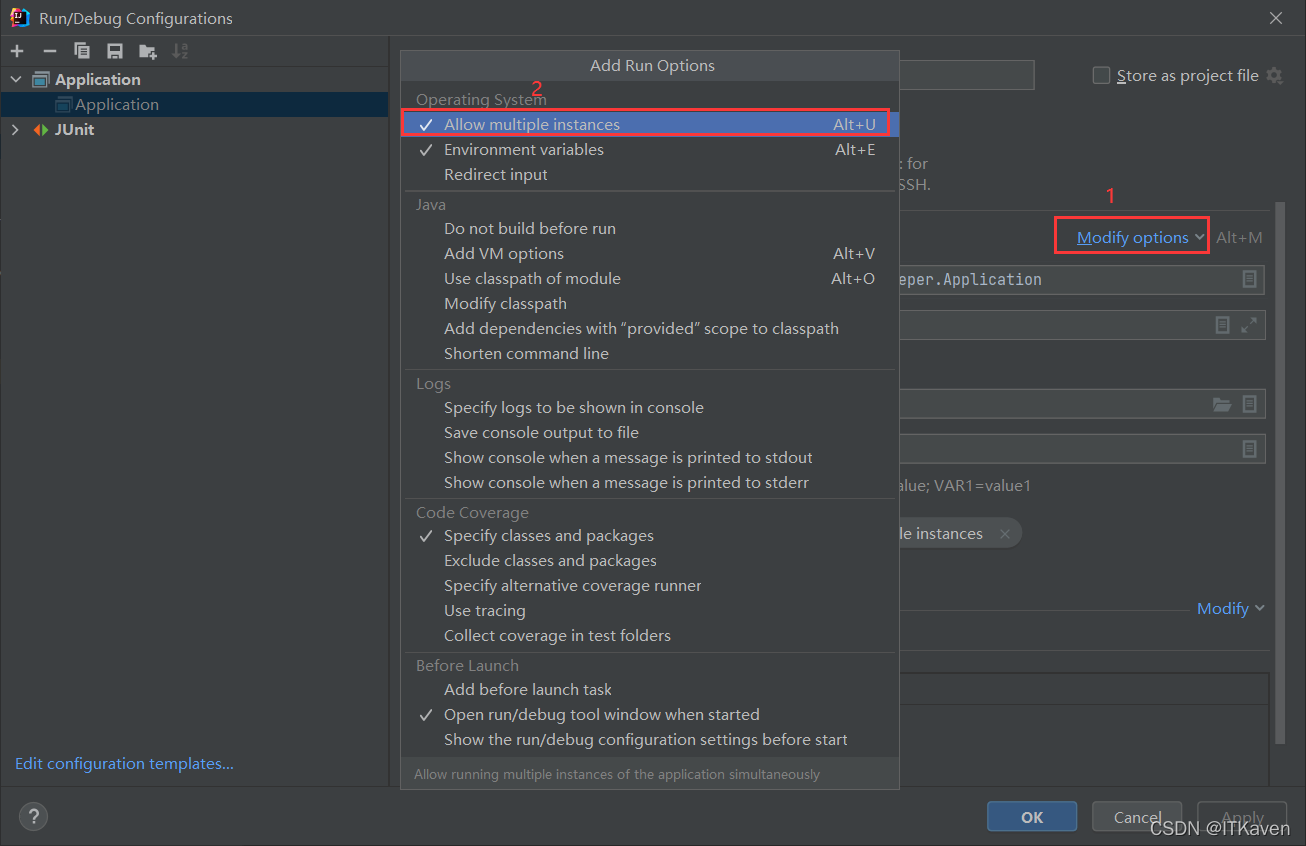Viewport: 1306px width, 846px height.
Task: Choose Exclude classes and packages
Action: [x=650, y=561]
